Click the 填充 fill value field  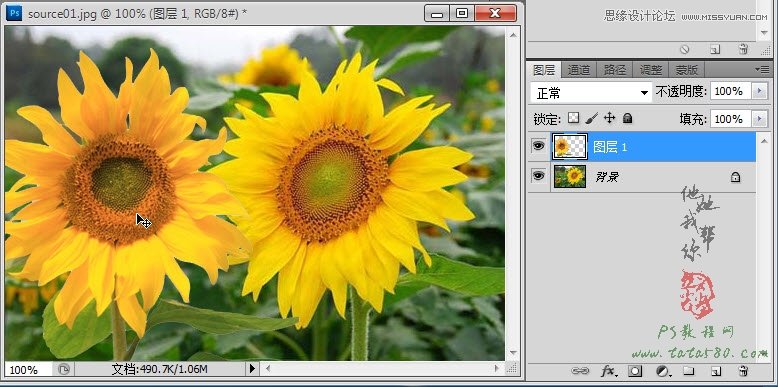tap(730, 119)
